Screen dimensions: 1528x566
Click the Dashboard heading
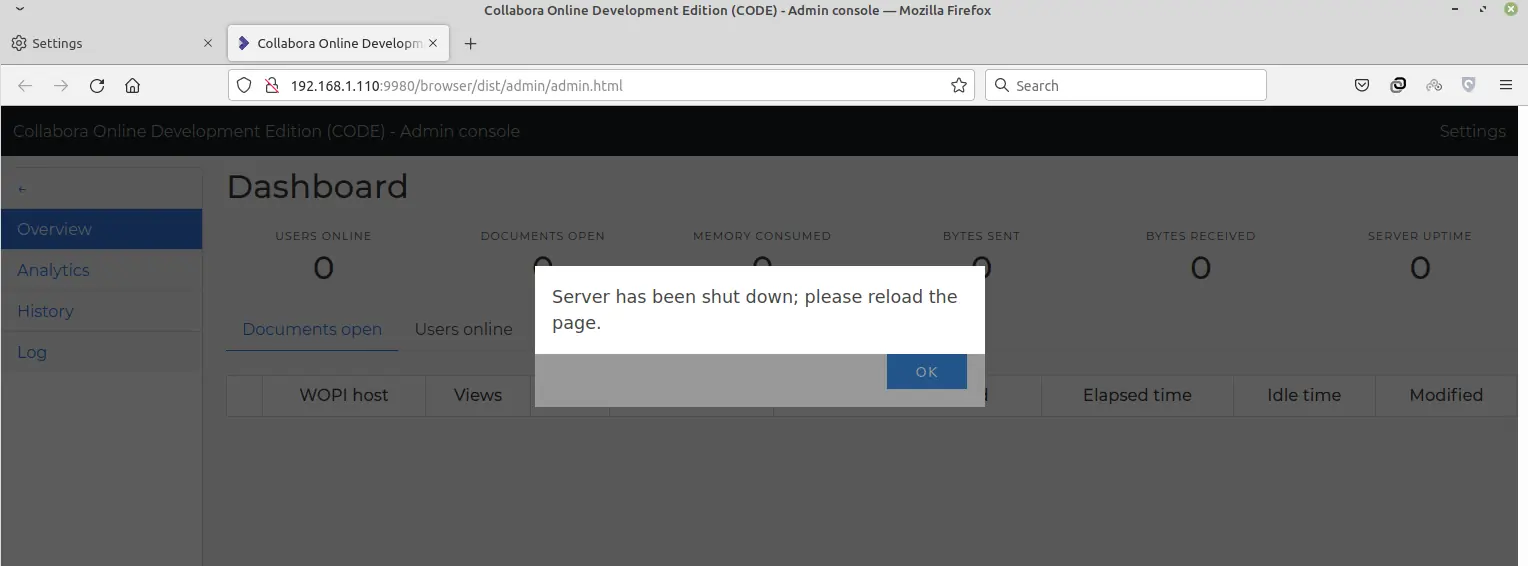pyautogui.click(x=317, y=187)
